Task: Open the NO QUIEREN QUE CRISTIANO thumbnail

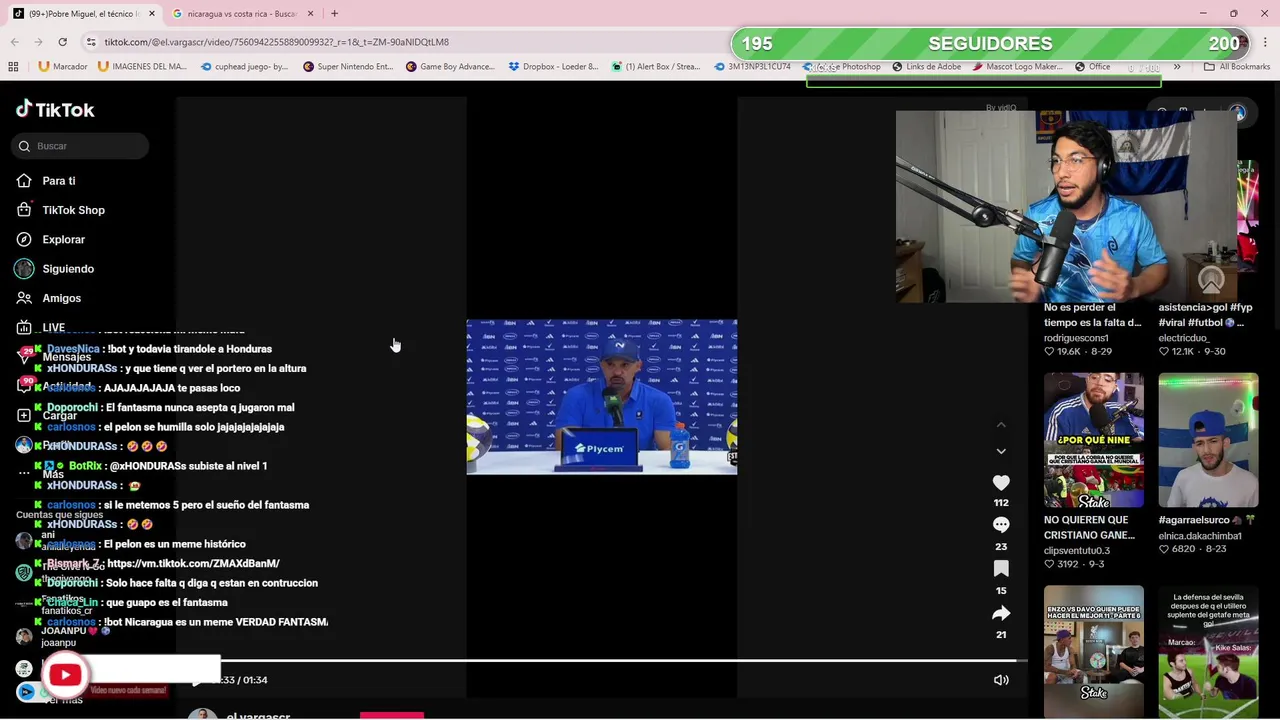Action: coord(1094,440)
